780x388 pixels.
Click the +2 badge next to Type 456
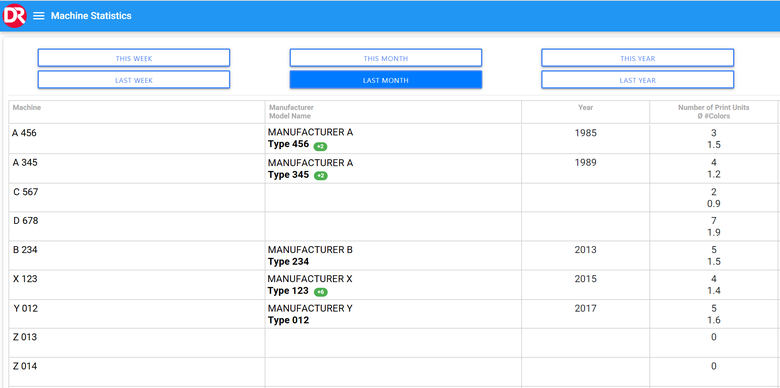coord(320,147)
